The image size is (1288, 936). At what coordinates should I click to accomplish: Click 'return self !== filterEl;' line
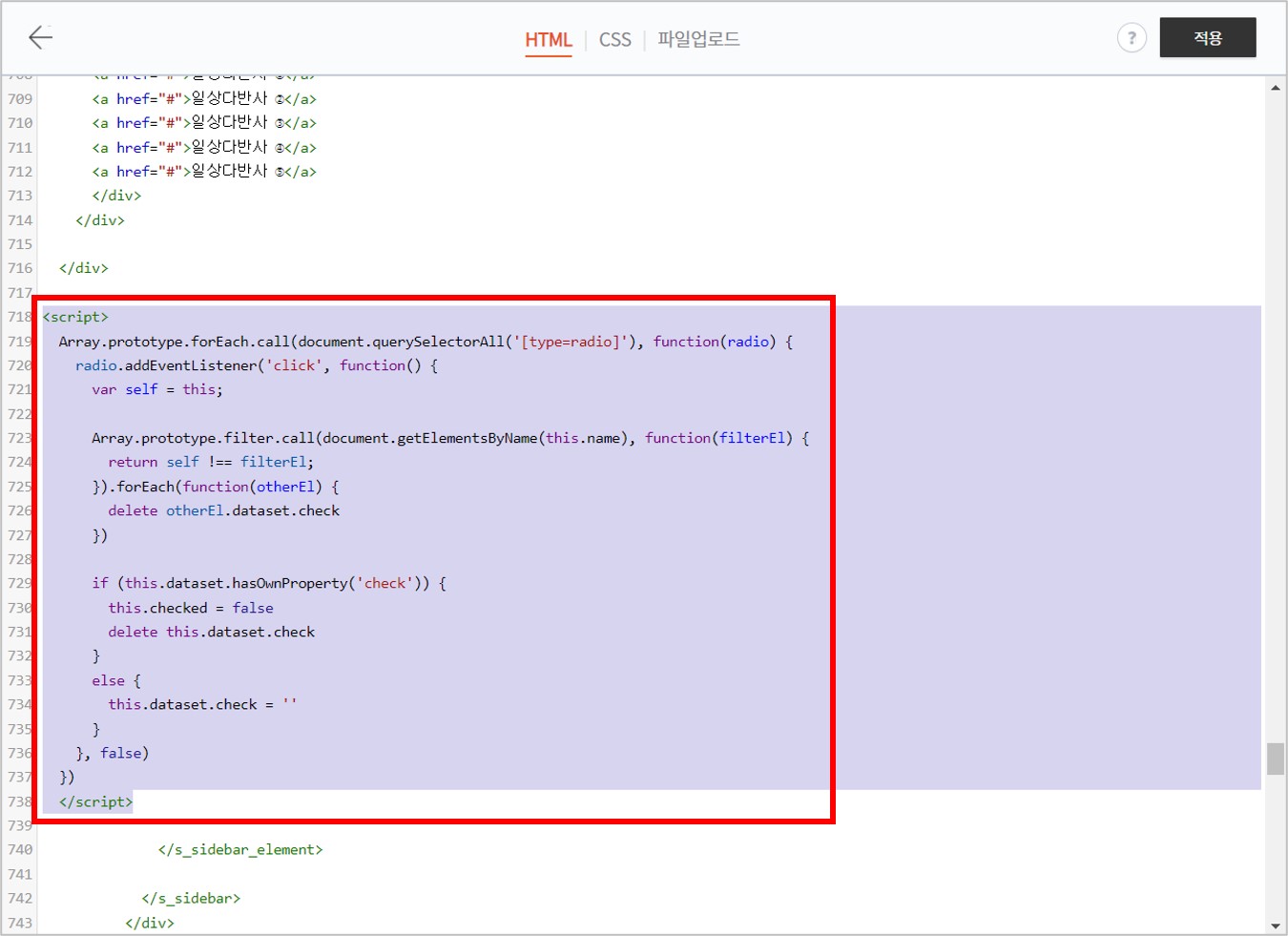(211, 462)
